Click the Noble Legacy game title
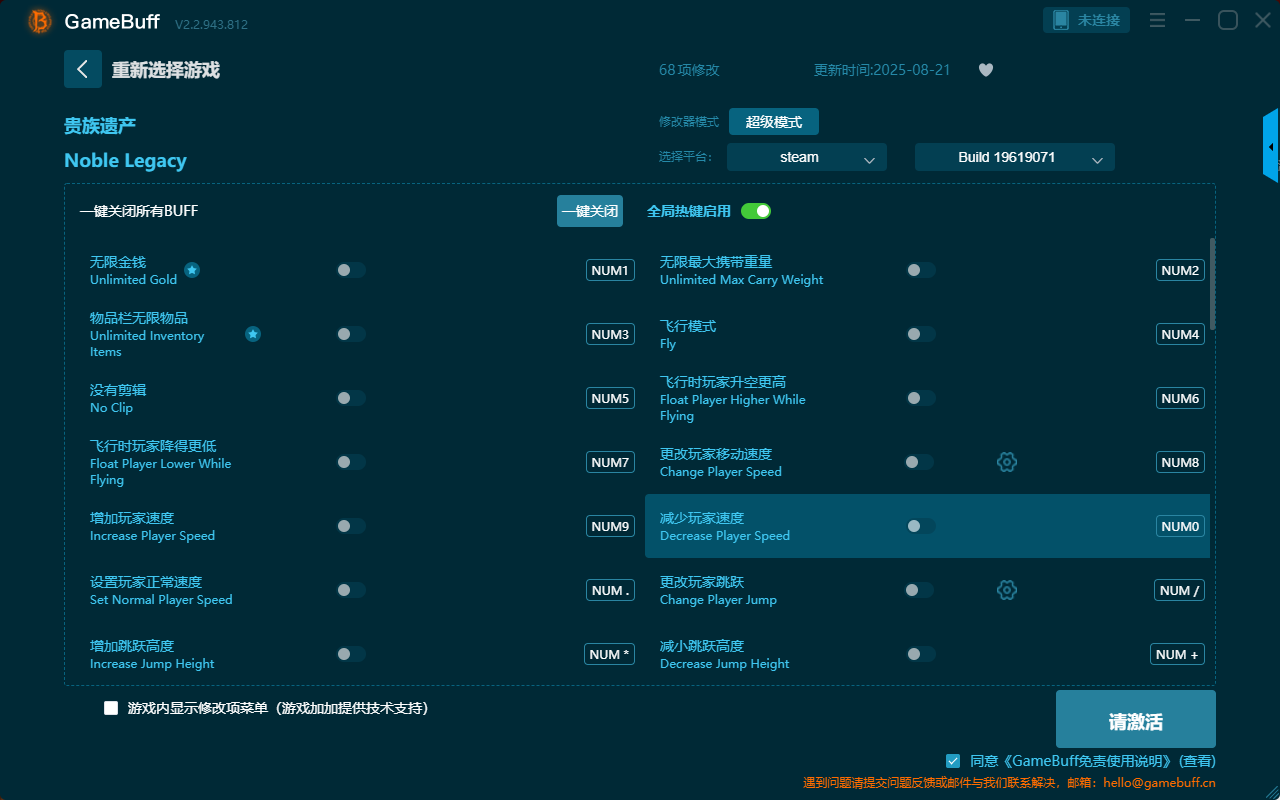Screen dimensions: 1280x800 tap(125, 161)
